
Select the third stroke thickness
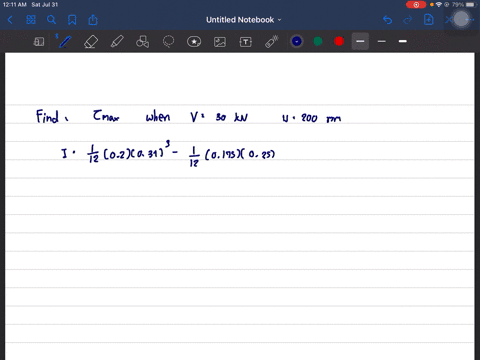403,41
